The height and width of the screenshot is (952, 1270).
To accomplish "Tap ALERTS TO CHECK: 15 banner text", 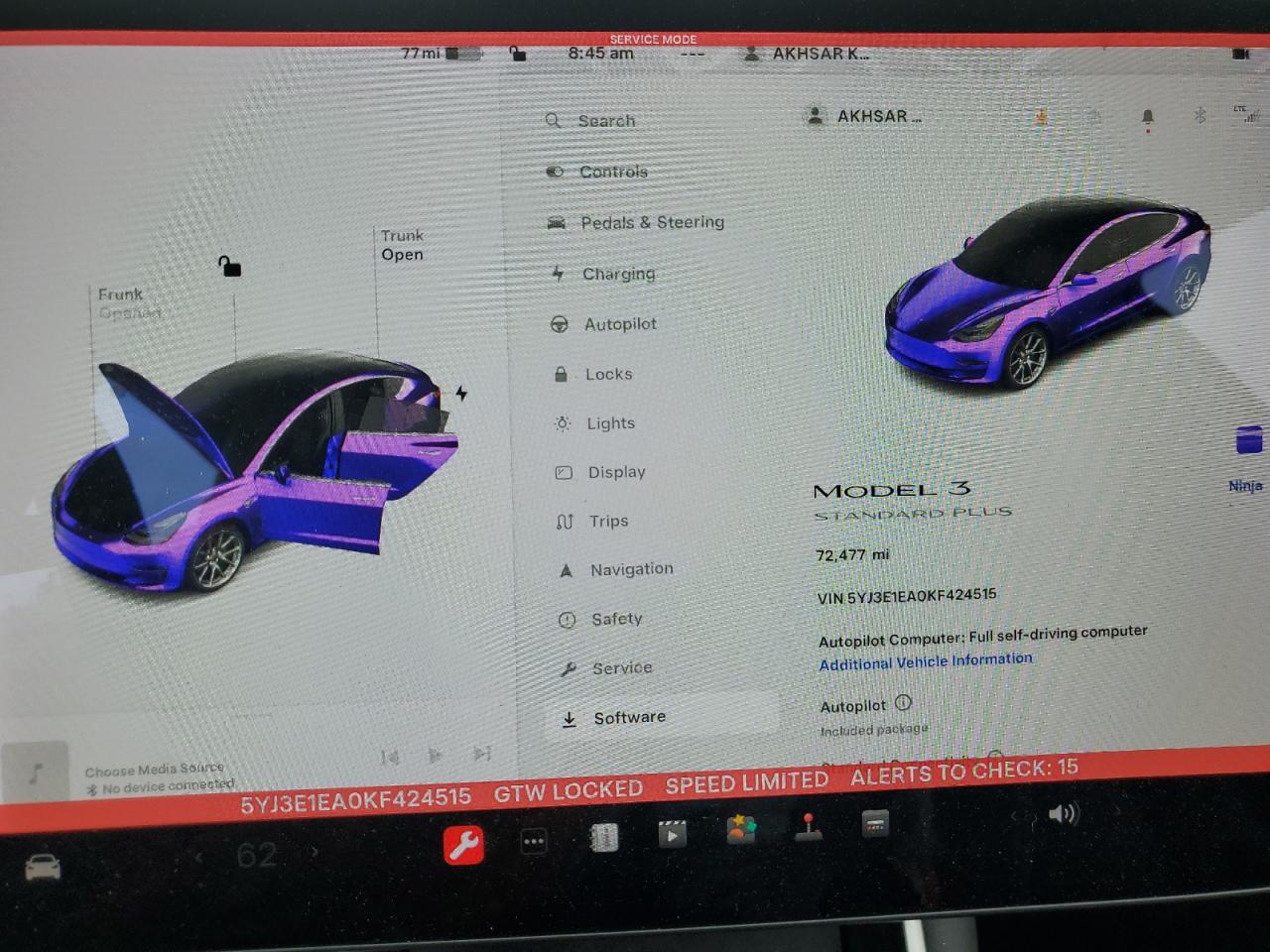I will 963,772.
